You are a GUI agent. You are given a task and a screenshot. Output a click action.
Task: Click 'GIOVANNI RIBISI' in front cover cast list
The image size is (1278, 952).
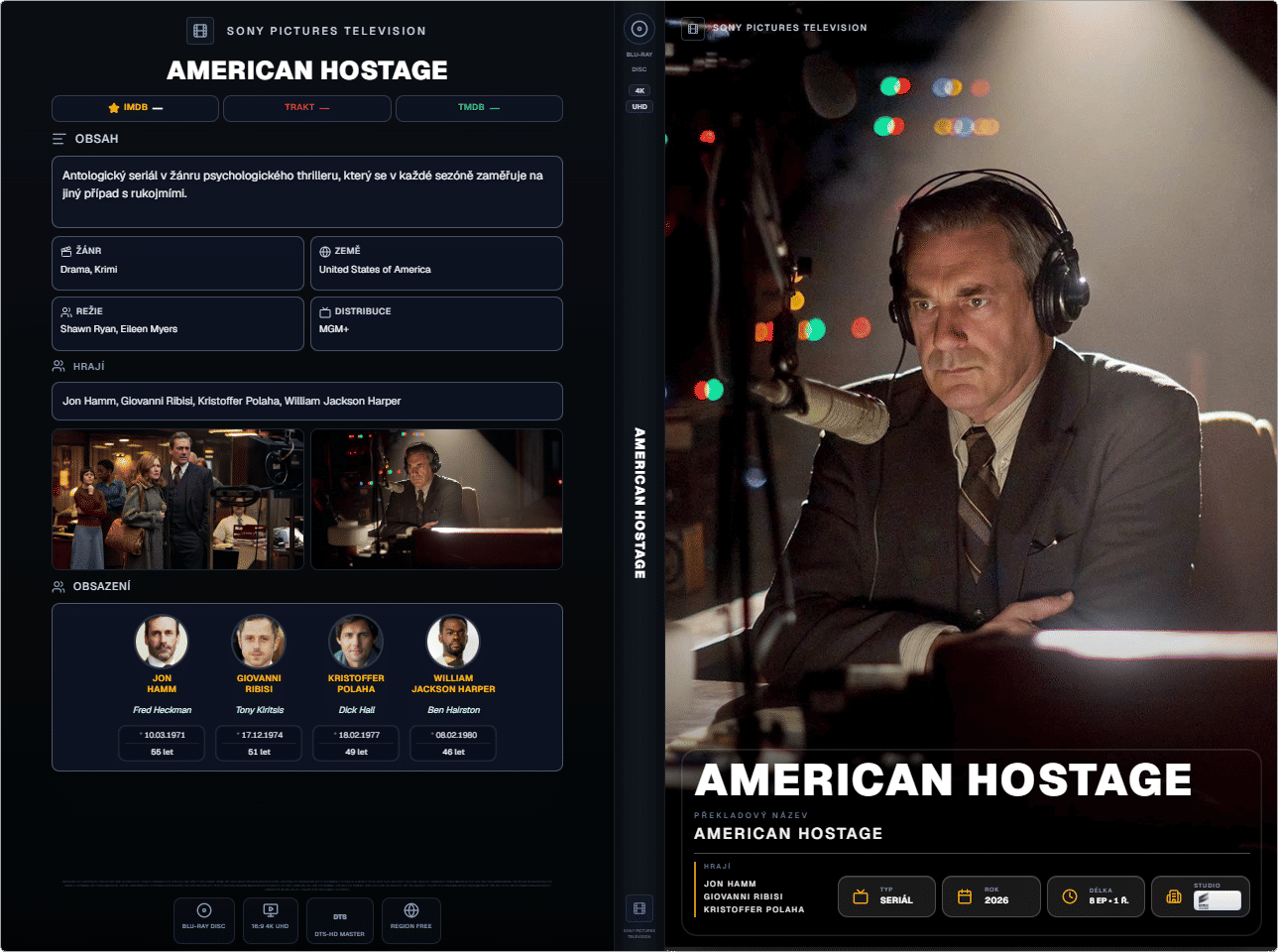tap(744, 896)
